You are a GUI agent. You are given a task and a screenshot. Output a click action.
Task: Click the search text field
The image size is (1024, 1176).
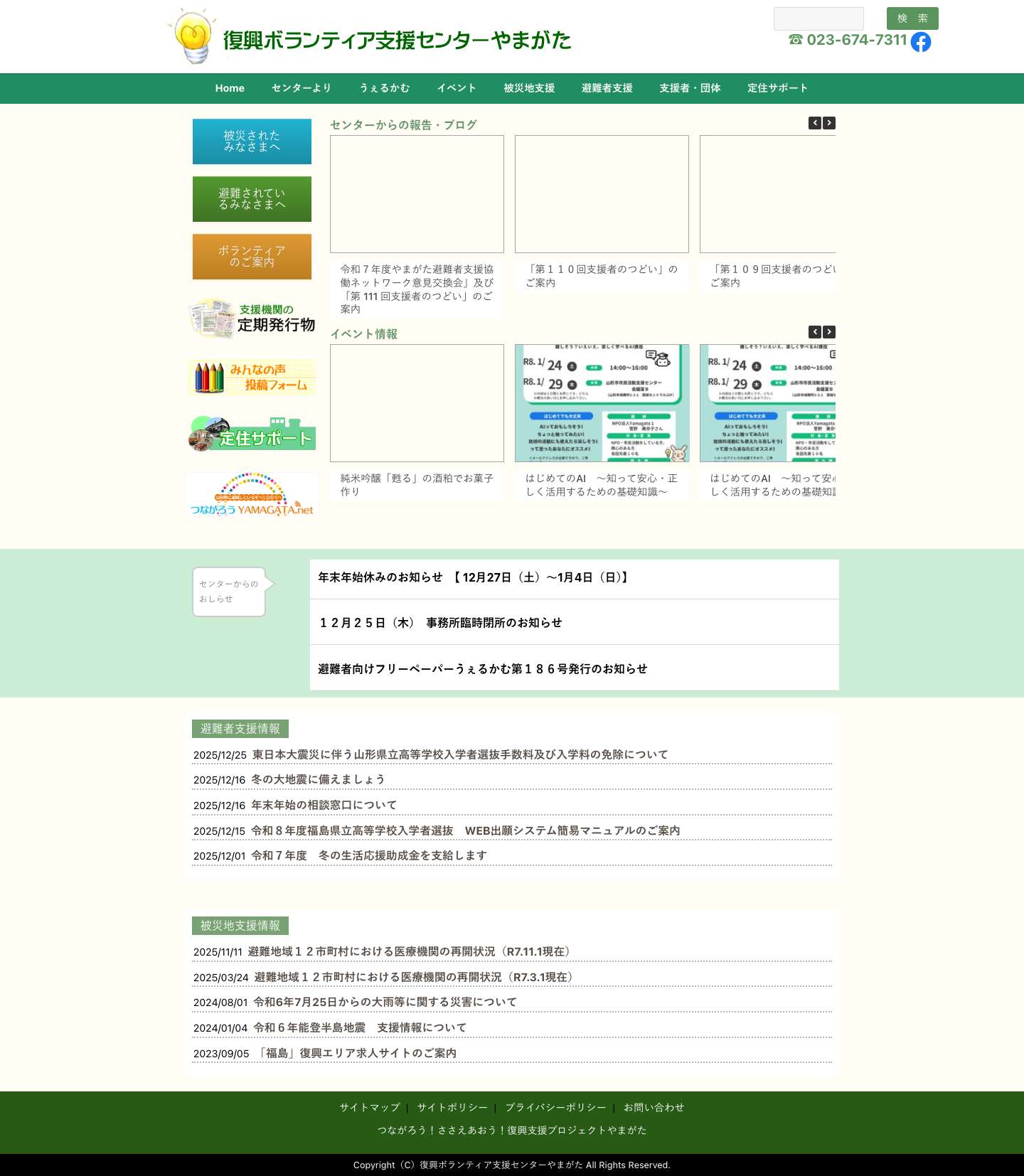[x=818, y=18]
